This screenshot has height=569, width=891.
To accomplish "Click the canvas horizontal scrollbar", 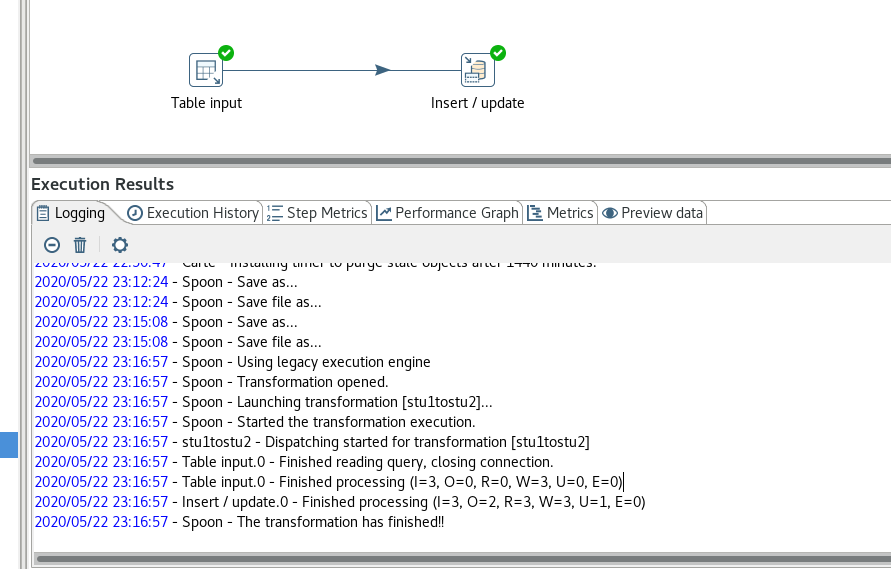I will click(x=460, y=161).
